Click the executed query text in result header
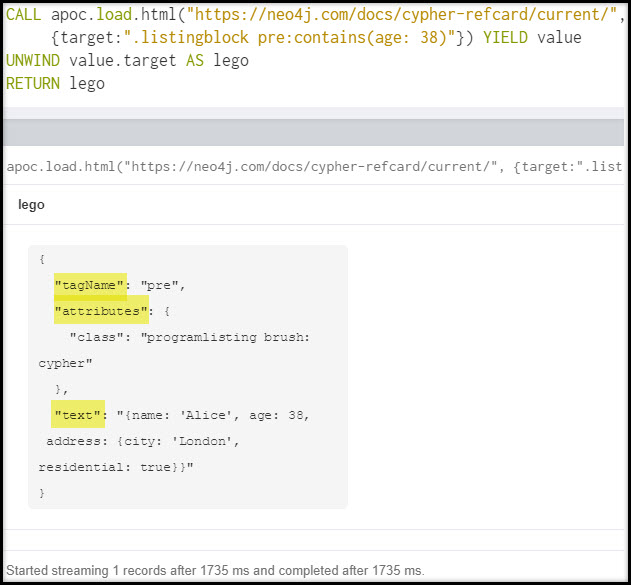 pyautogui.click(x=315, y=165)
